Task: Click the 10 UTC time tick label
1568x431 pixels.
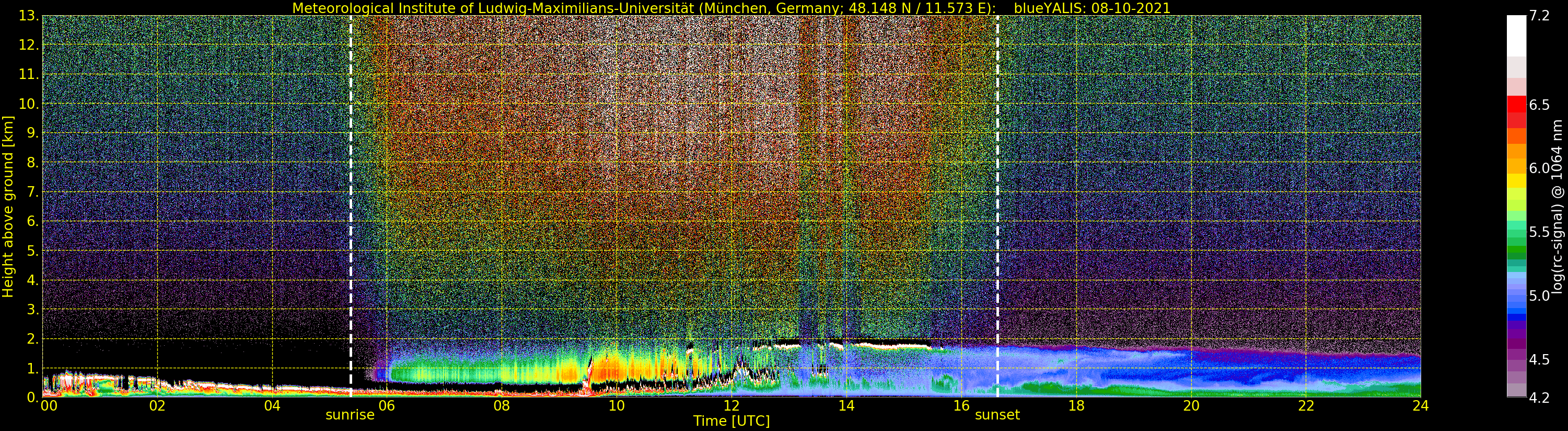Action: (x=617, y=406)
